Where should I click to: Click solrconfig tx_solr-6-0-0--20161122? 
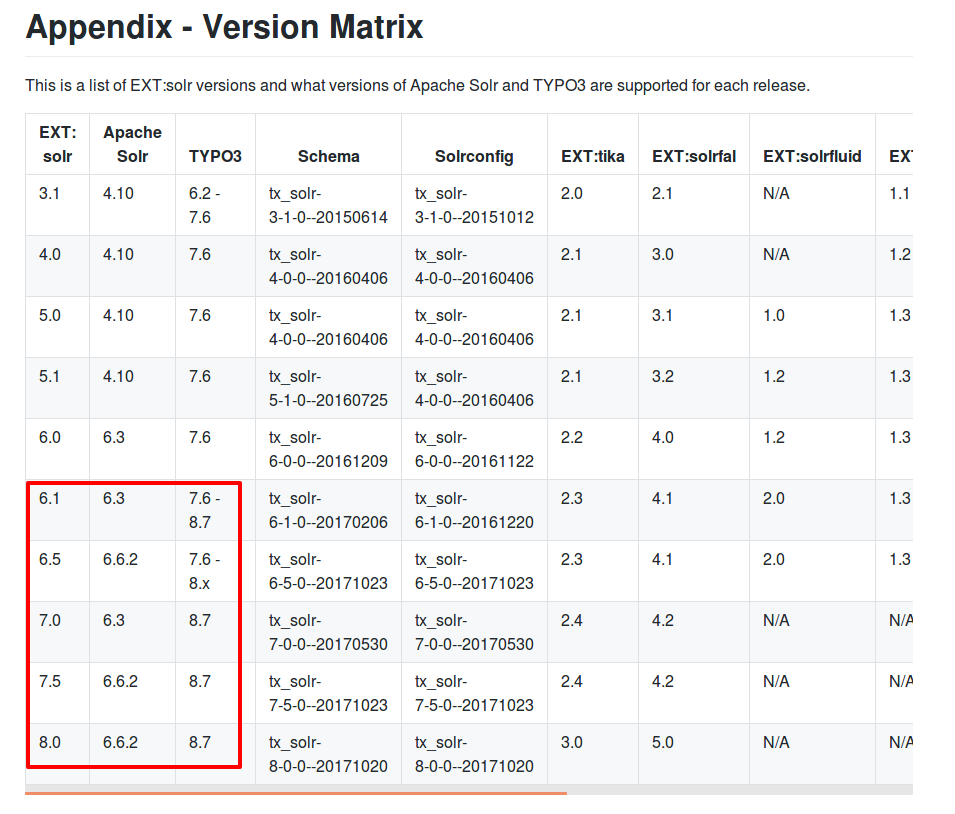(x=474, y=449)
